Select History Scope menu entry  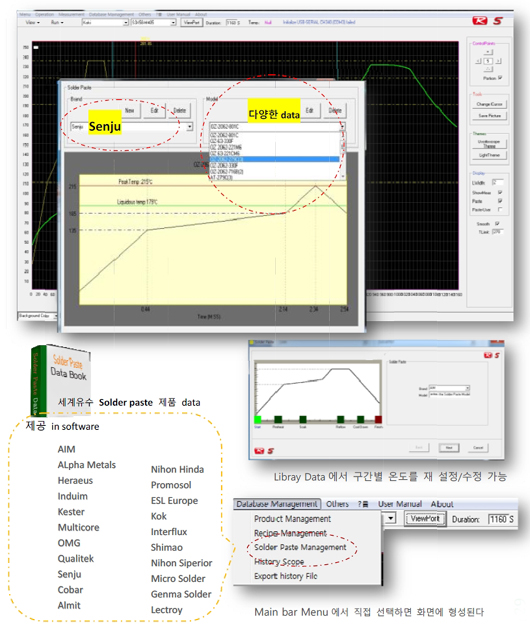pos(279,562)
